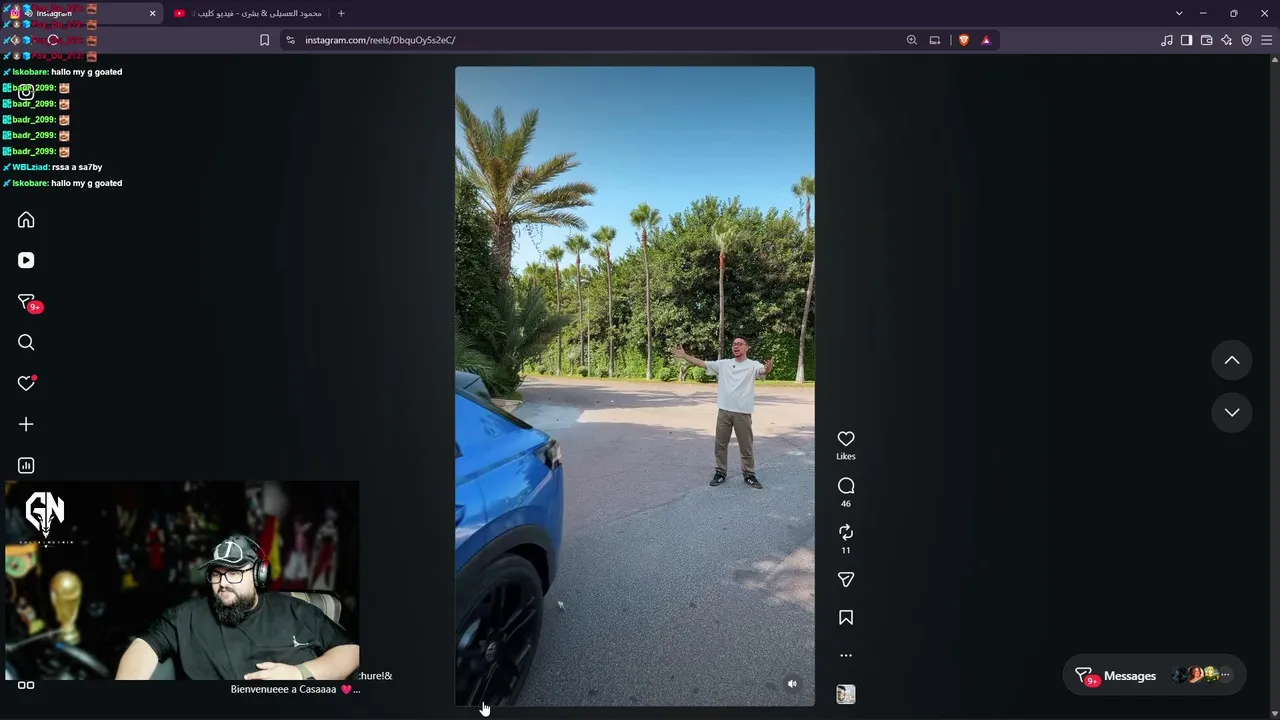Viewport: 1280px width, 720px height.
Task: Switch to the Instagram browser tab
Action: point(82,13)
